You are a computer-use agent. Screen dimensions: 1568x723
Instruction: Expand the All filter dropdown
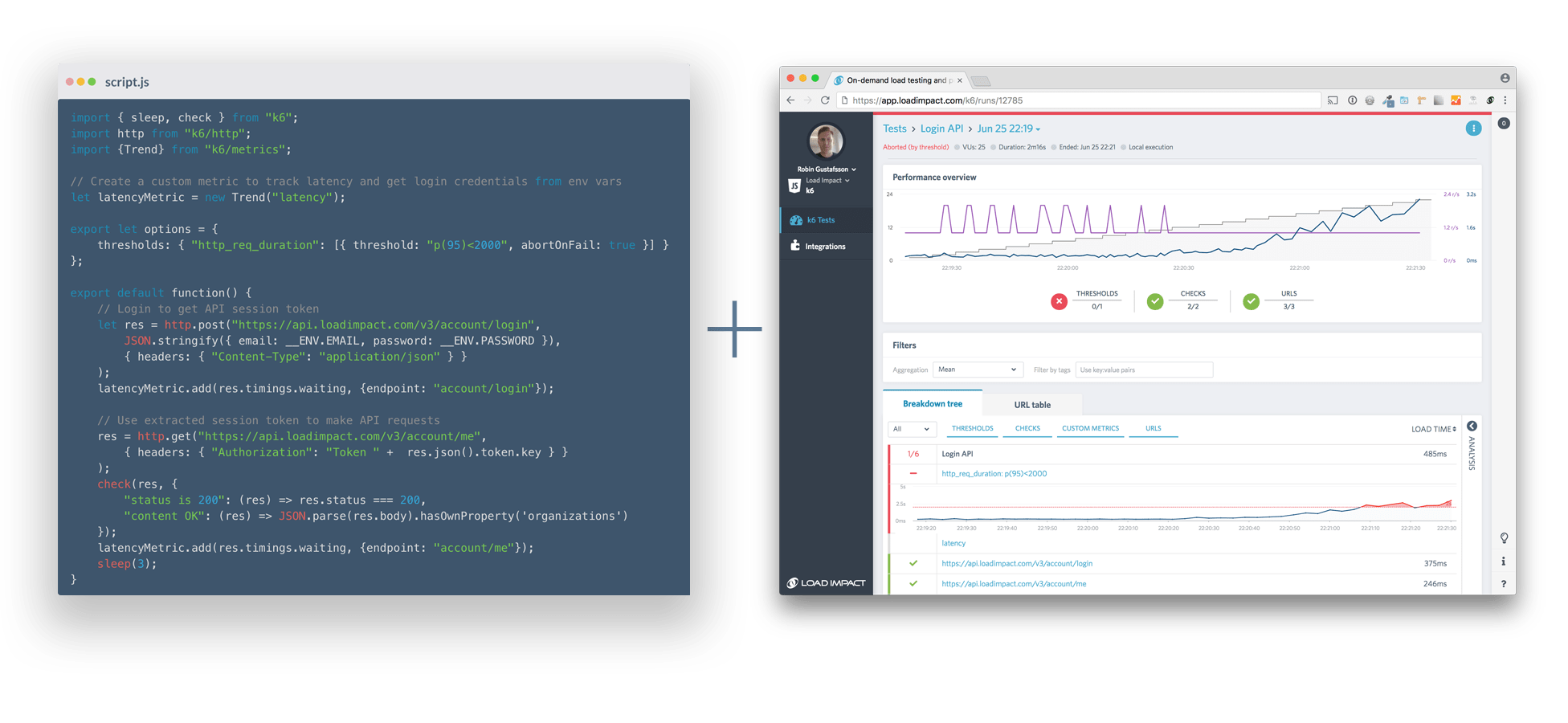coord(912,429)
